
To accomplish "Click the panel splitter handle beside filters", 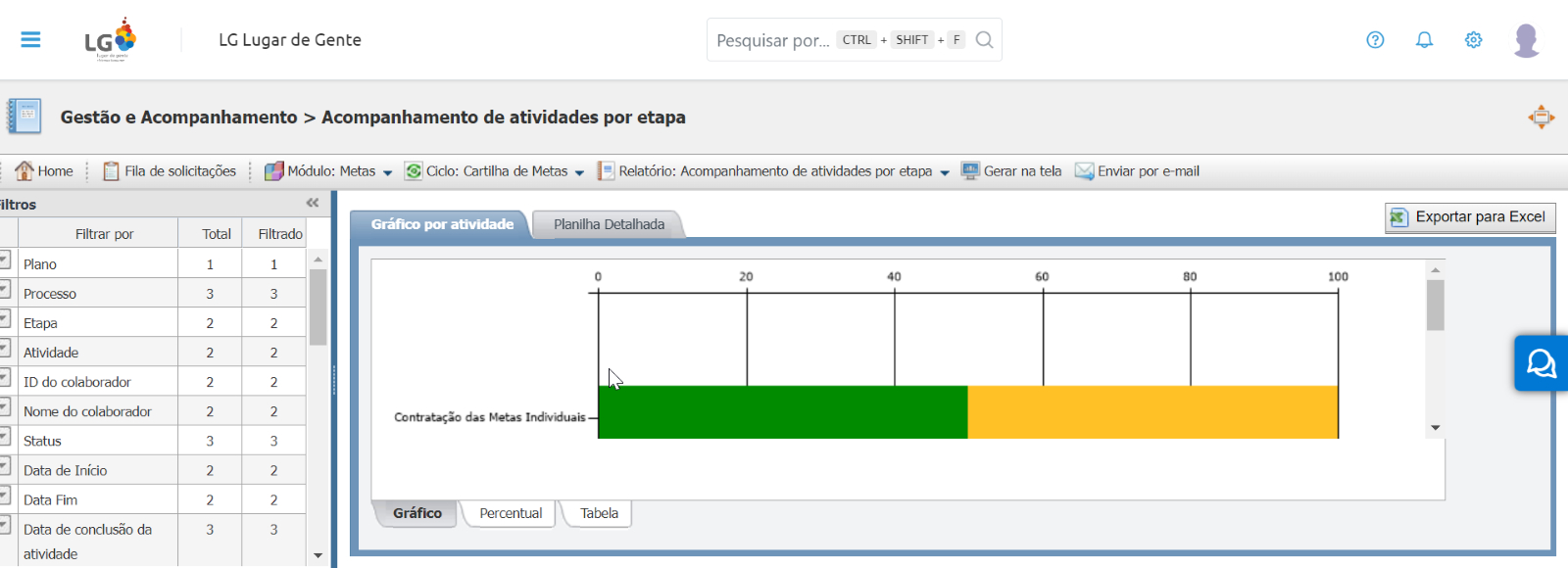I will click(334, 379).
